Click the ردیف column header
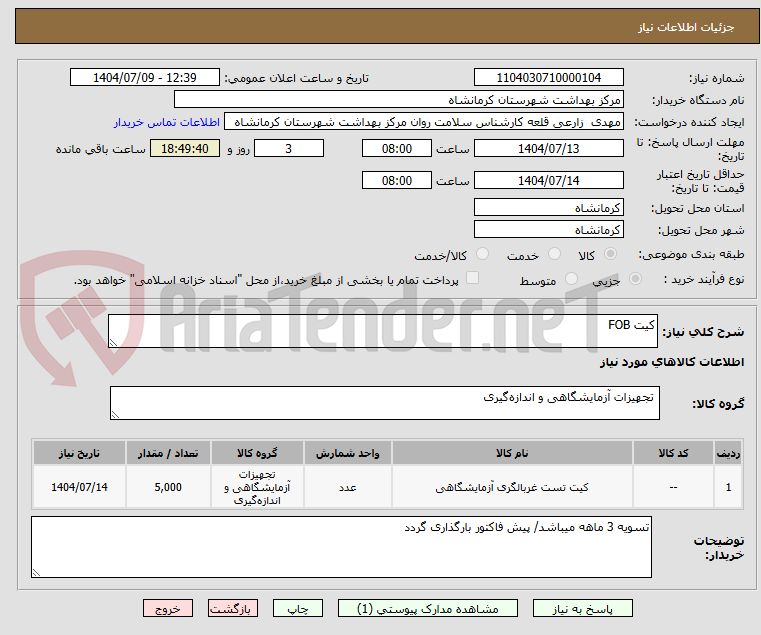Viewport: 761px width, 635px height. 728,453
